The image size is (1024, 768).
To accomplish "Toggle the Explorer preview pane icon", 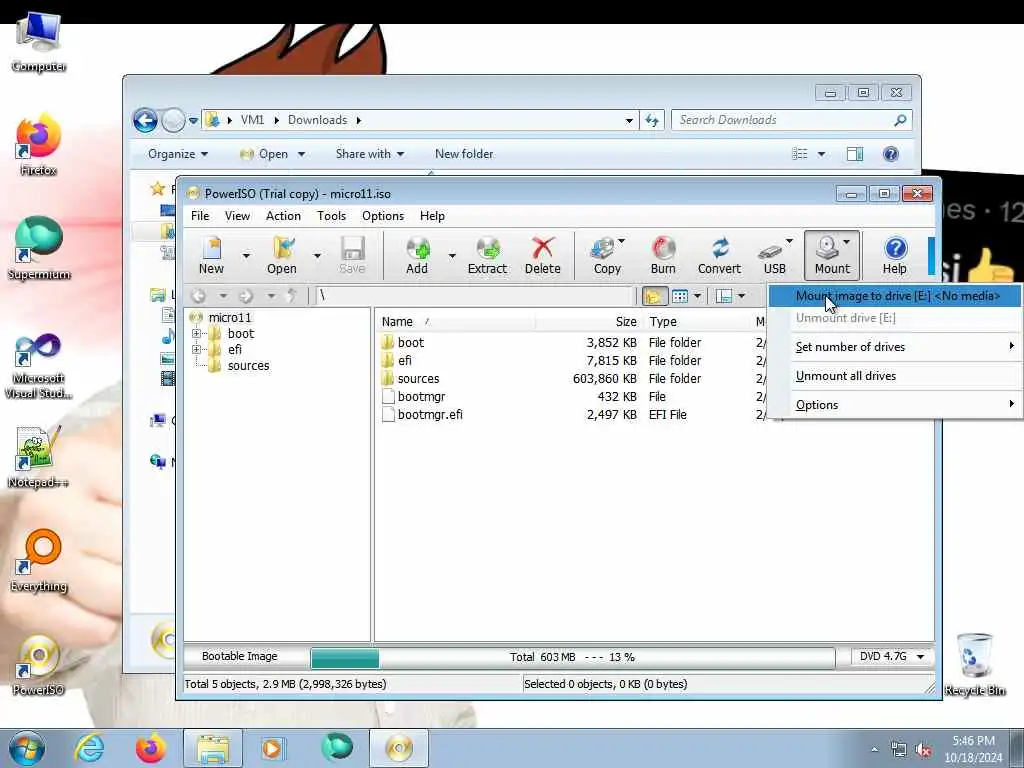I will point(855,154).
